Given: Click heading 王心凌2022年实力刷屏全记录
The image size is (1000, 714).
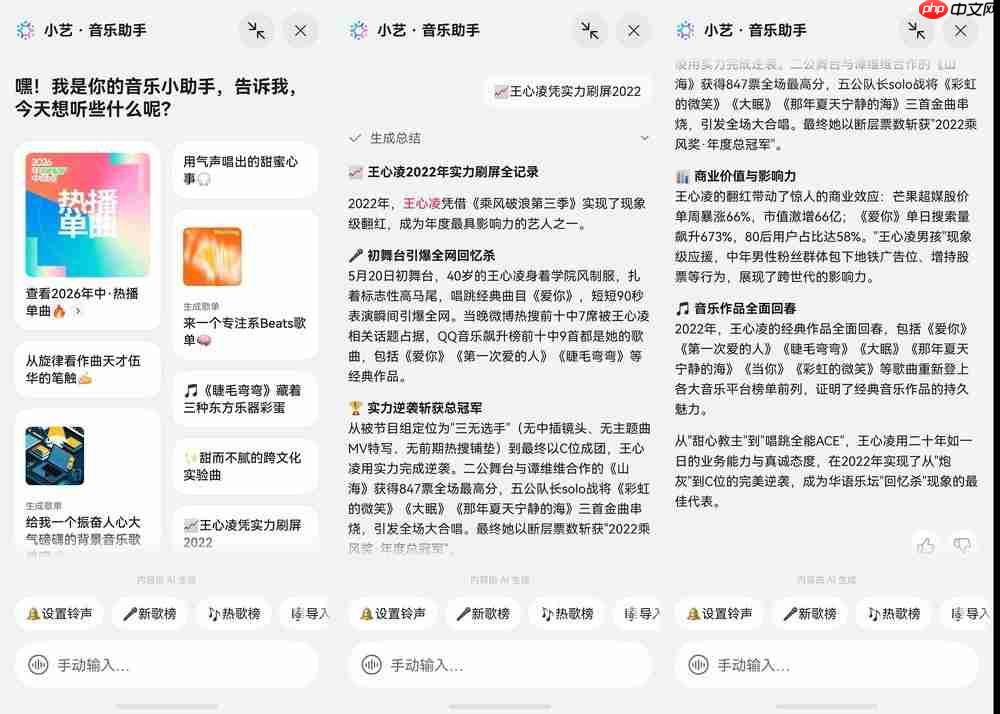Looking at the screenshot, I should click(443, 172).
